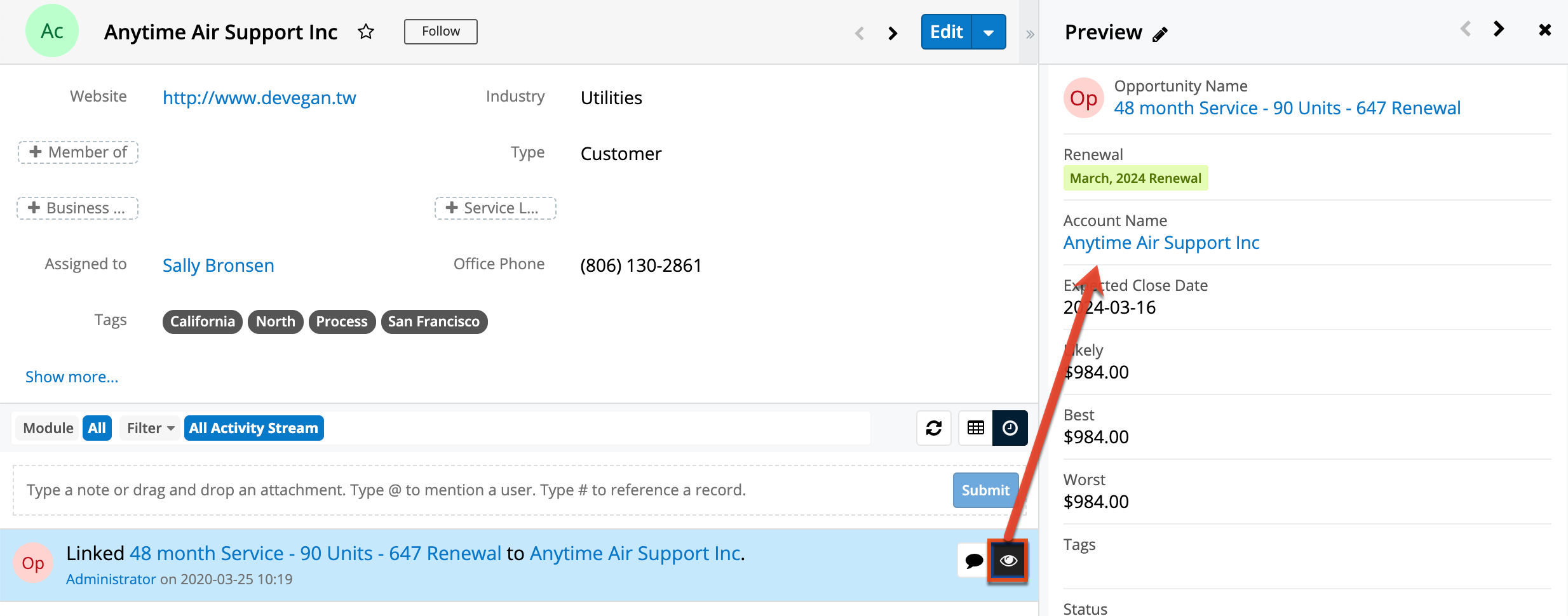
Task: Submit the activity stream note
Action: [985, 490]
